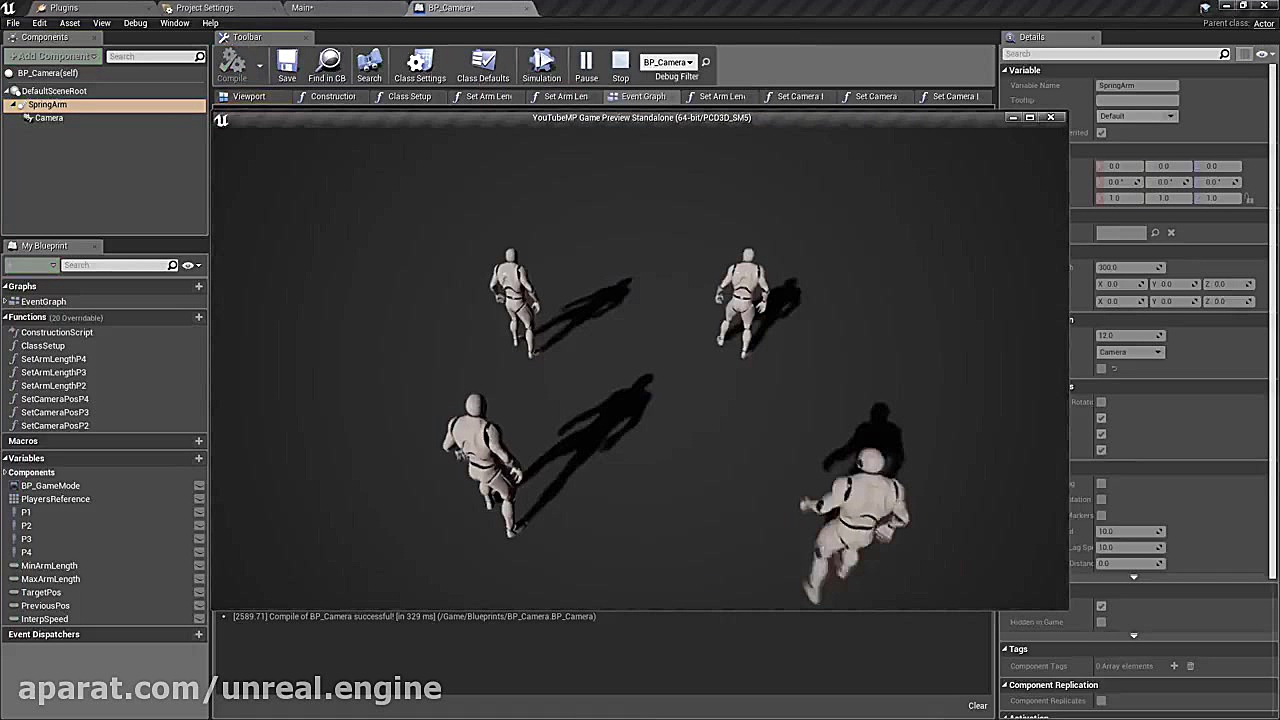The width and height of the screenshot is (1280, 720).
Task: Click the Clear button below the output log
Action: 977,705
